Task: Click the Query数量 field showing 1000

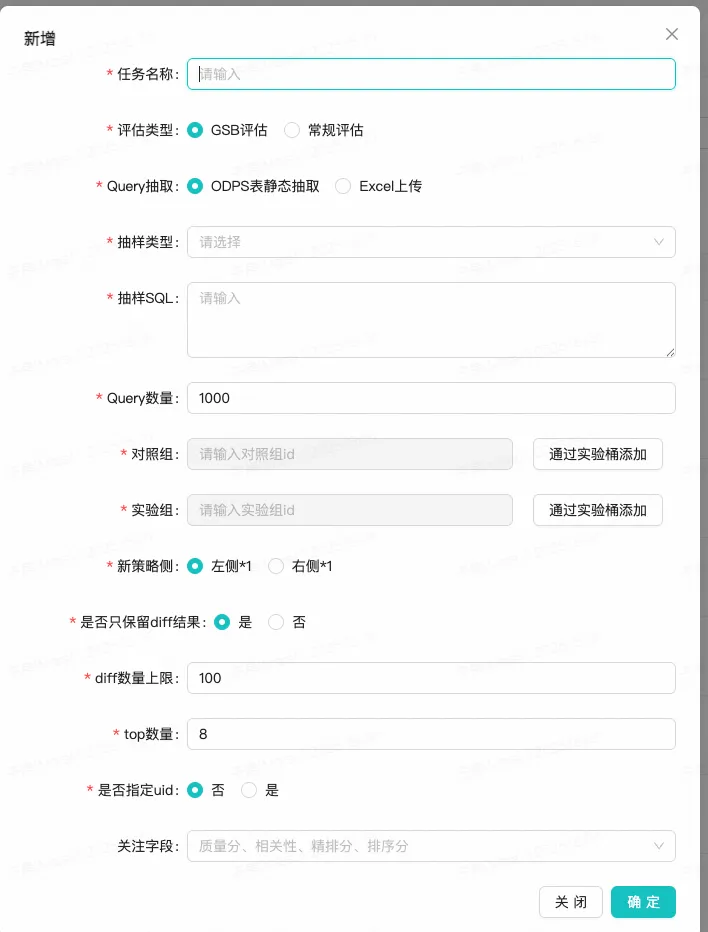Action: (x=431, y=398)
